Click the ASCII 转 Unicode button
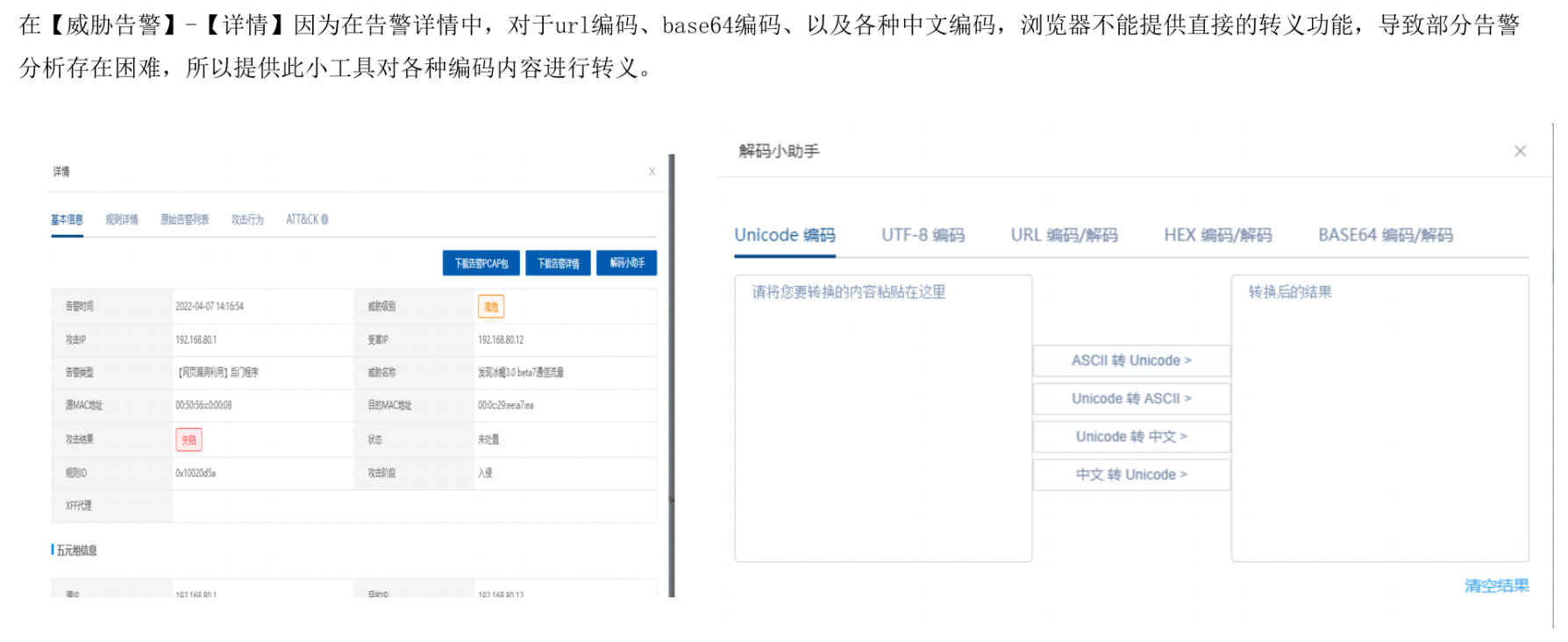Viewport: 1568px width, 642px height. 1131,360
